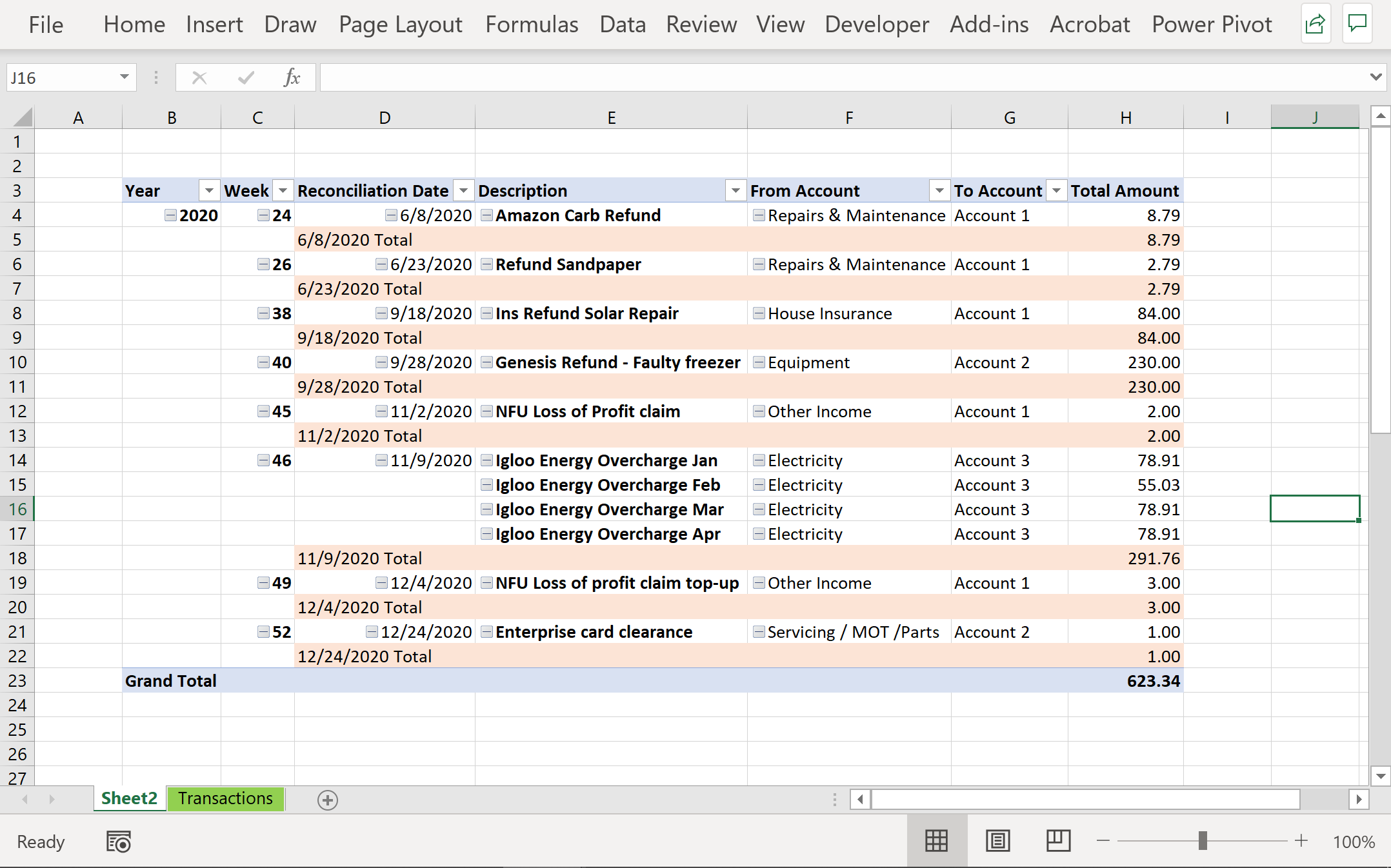Click the zoom in plus icon
The height and width of the screenshot is (868, 1391).
click(x=1301, y=841)
